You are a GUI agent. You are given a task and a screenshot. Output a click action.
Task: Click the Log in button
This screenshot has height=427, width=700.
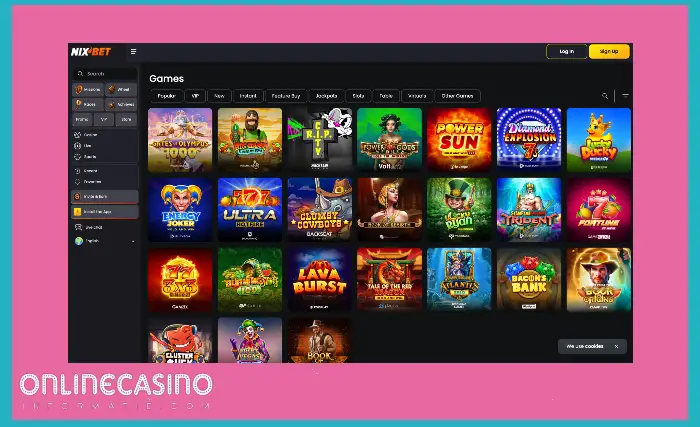pos(567,52)
